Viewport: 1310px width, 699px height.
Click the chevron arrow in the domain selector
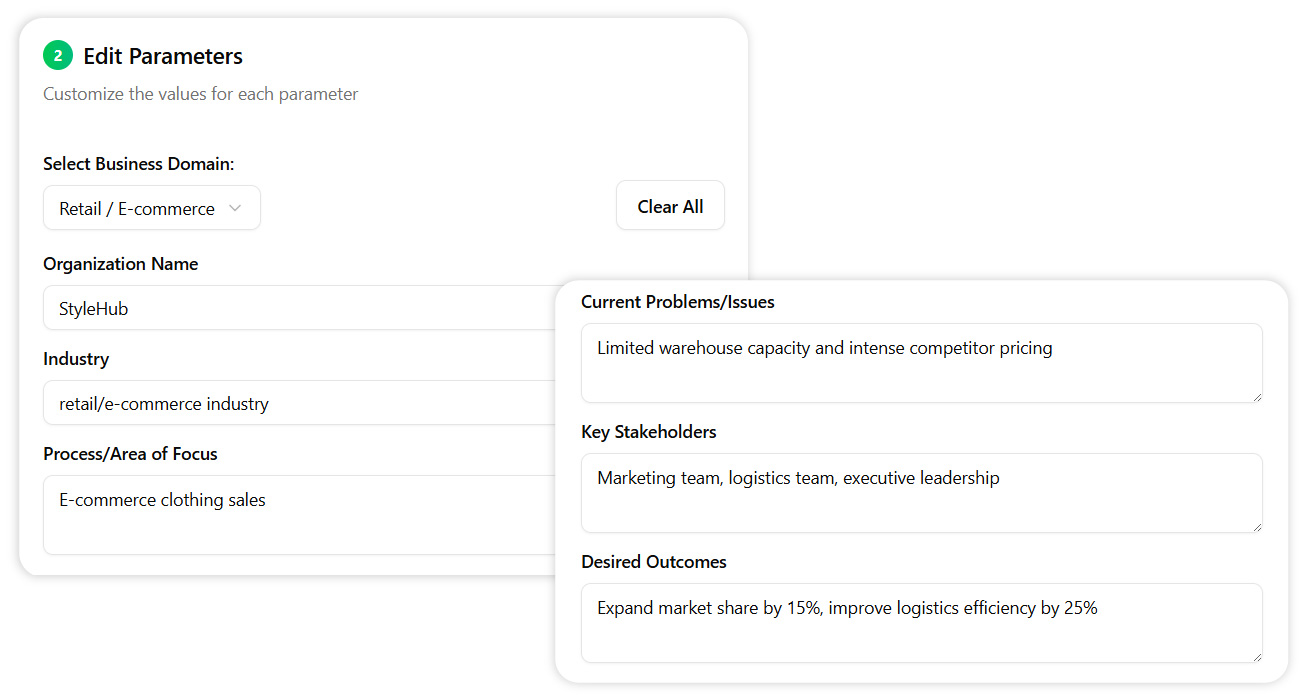pyautogui.click(x=235, y=208)
